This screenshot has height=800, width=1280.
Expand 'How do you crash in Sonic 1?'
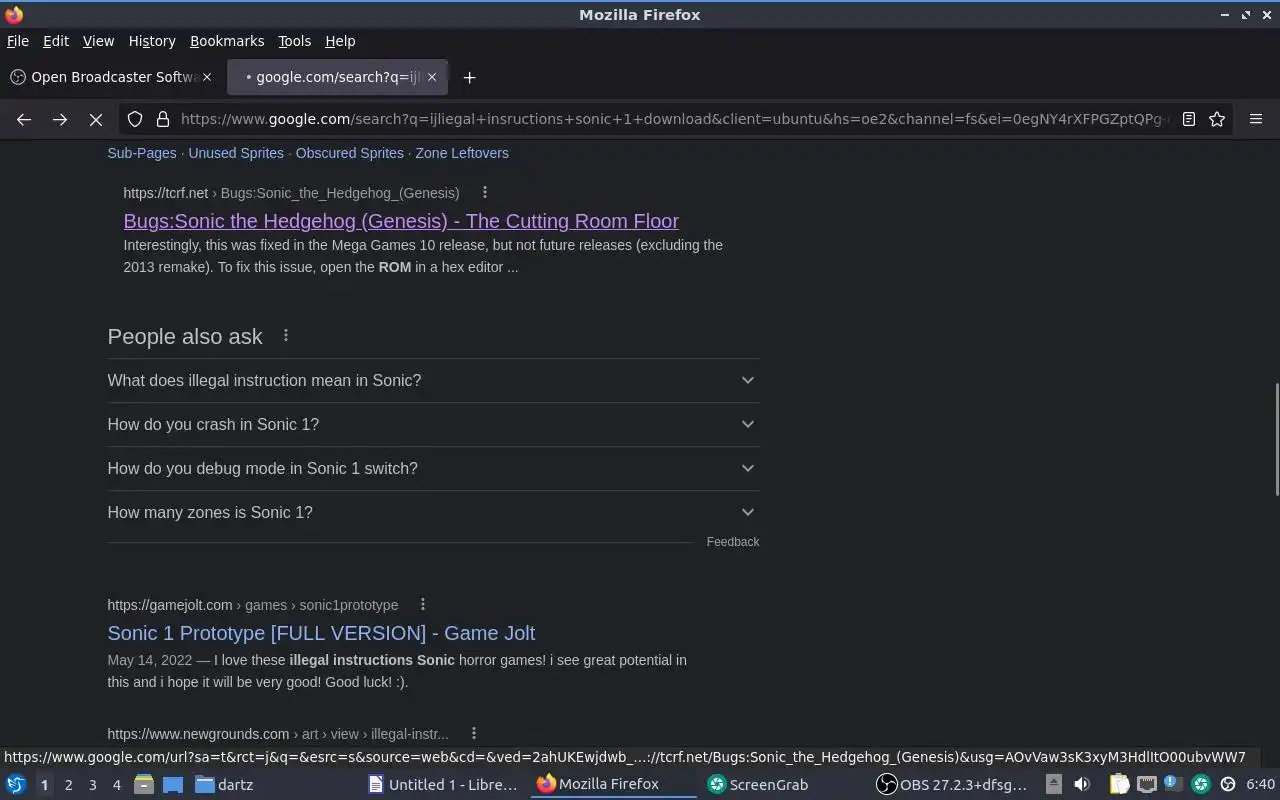[433, 424]
